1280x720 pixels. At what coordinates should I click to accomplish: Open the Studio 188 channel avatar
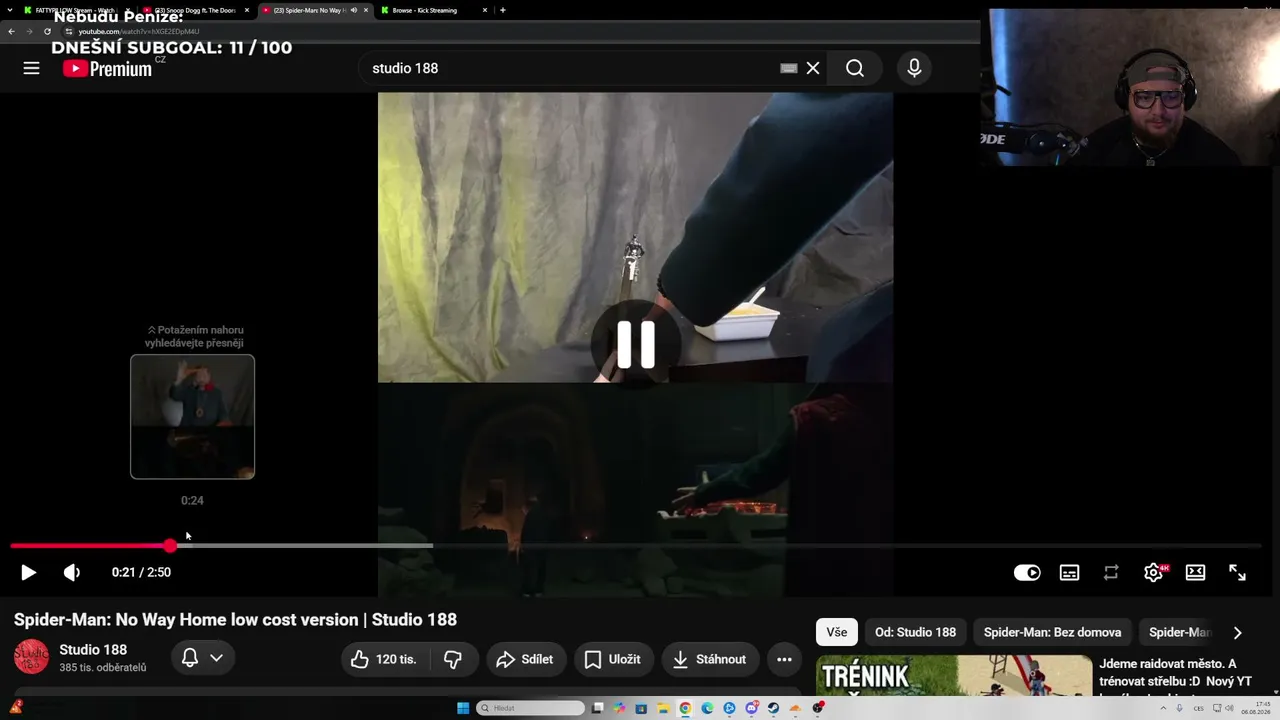click(31, 657)
